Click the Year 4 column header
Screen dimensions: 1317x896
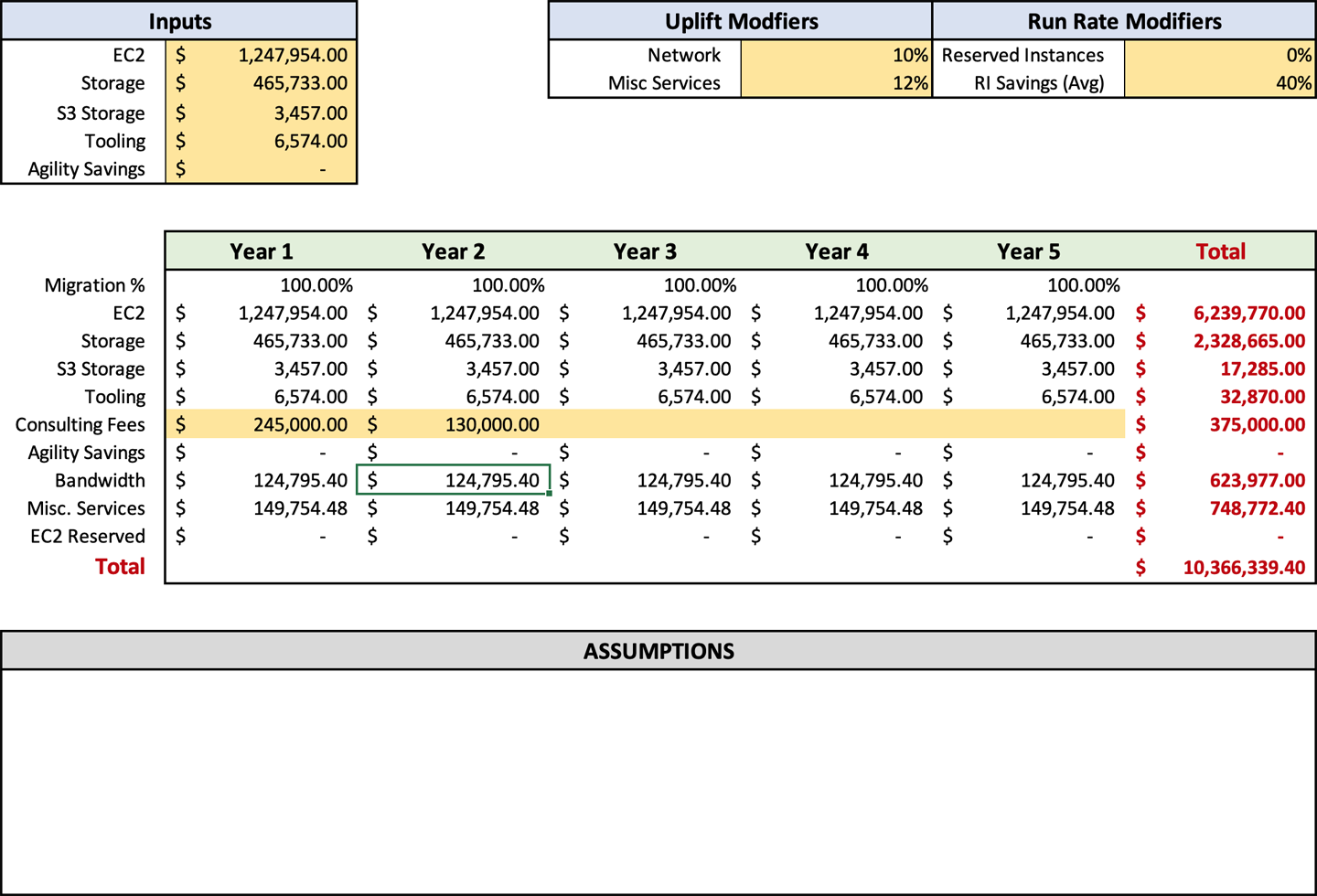tap(837, 251)
